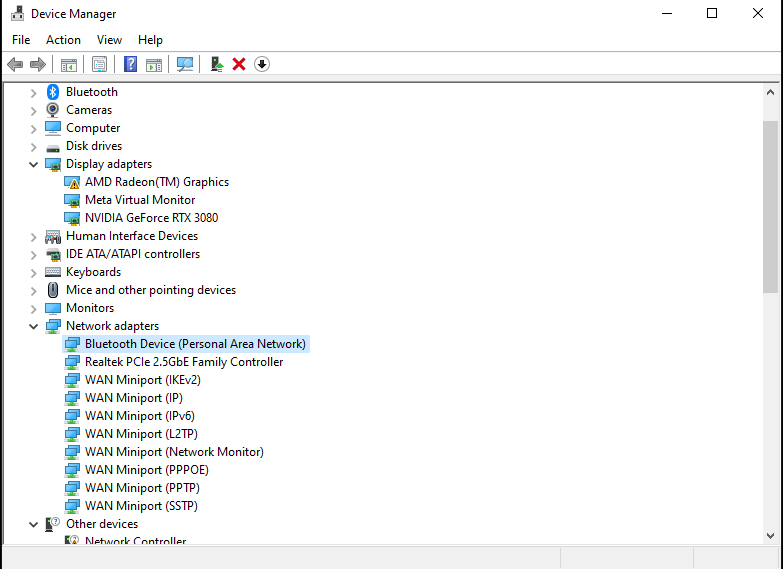This screenshot has height=569, width=783.
Task: Open the Properties toolbar icon
Action: click(99, 64)
